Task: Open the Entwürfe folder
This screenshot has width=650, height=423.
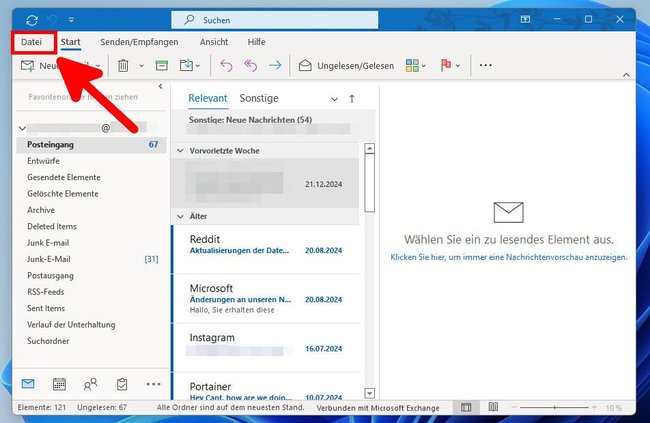Action: point(43,161)
